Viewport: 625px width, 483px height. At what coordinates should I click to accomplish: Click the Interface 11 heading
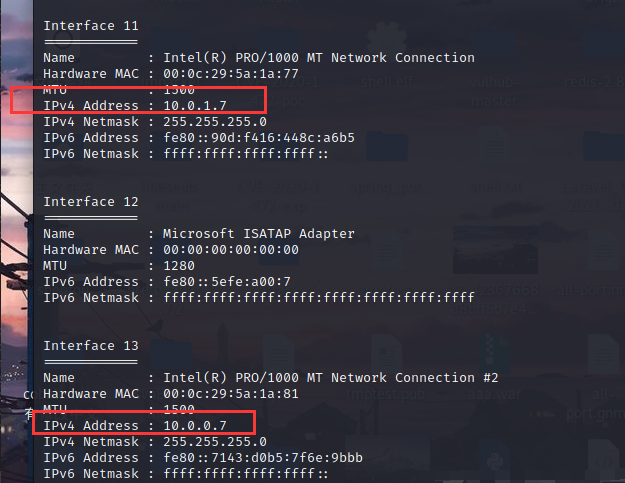(91, 26)
